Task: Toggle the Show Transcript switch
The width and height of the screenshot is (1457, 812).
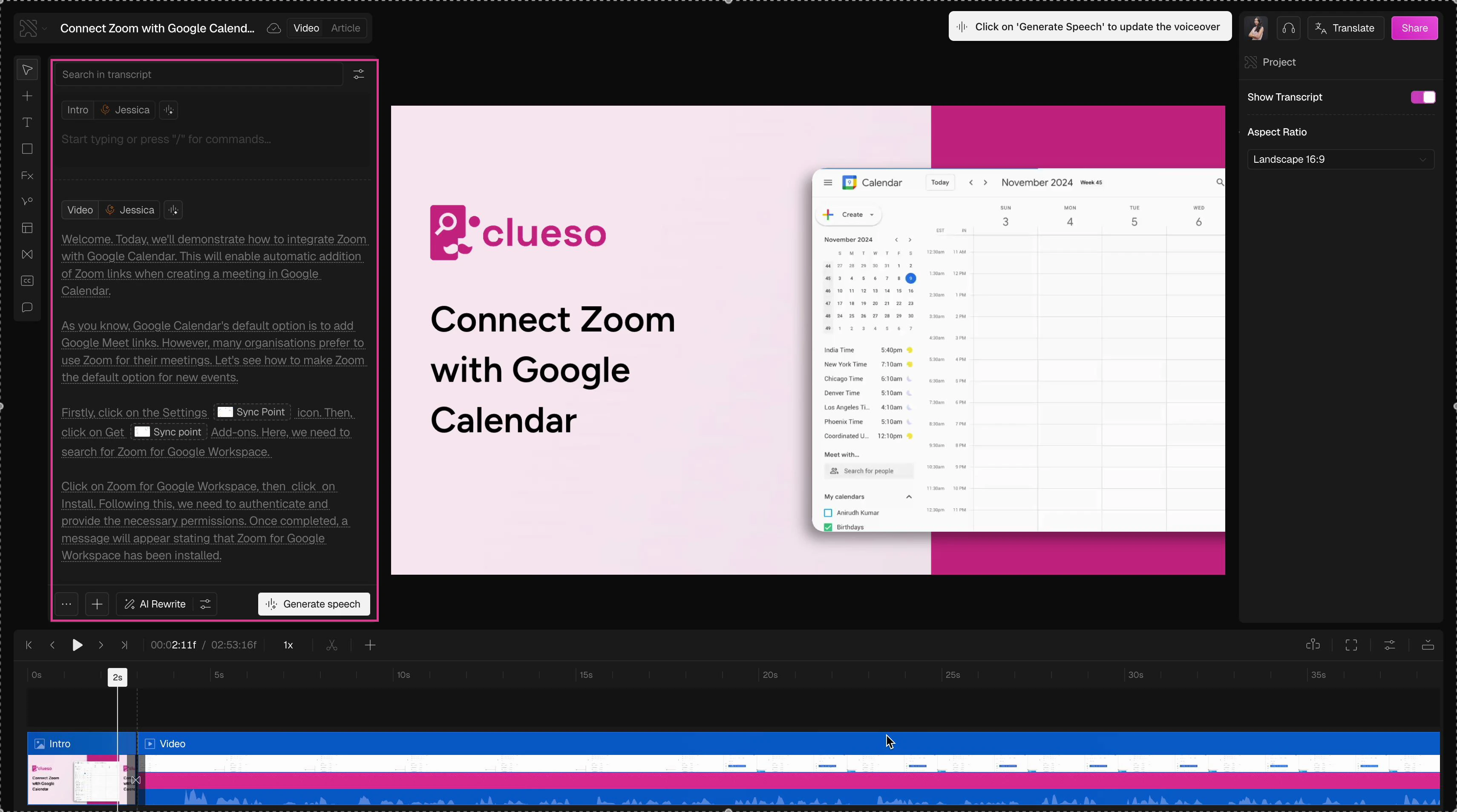Action: click(x=1422, y=97)
